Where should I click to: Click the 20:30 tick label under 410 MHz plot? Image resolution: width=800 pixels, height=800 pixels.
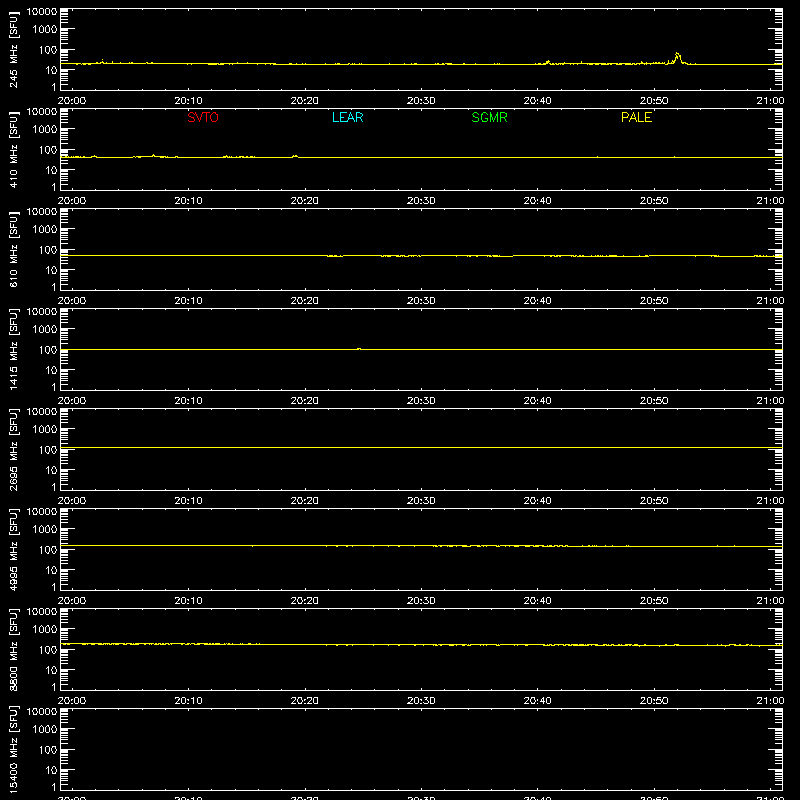pyautogui.click(x=421, y=201)
